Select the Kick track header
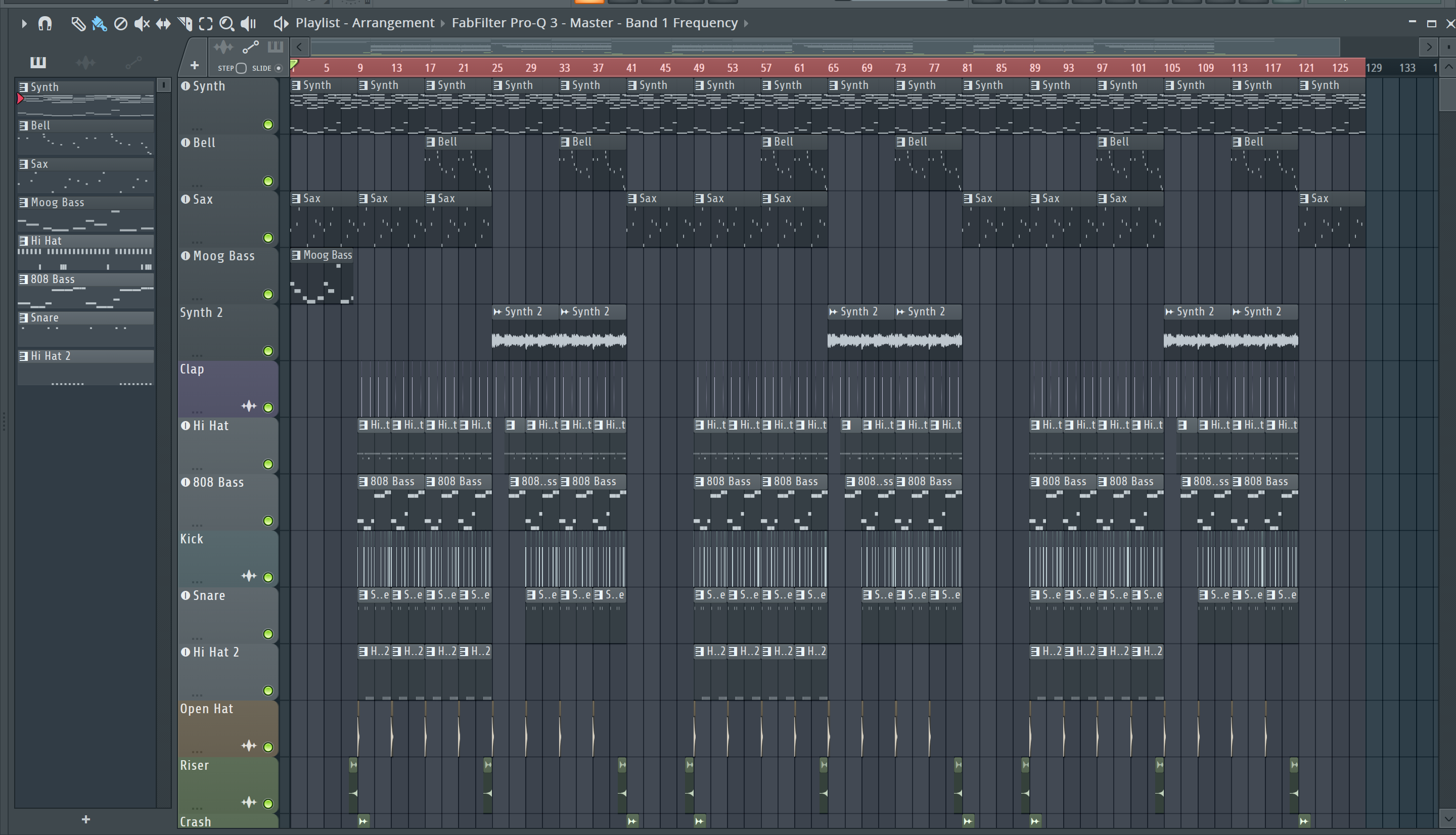This screenshot has width=1456, height=835. tap(227, 559)
